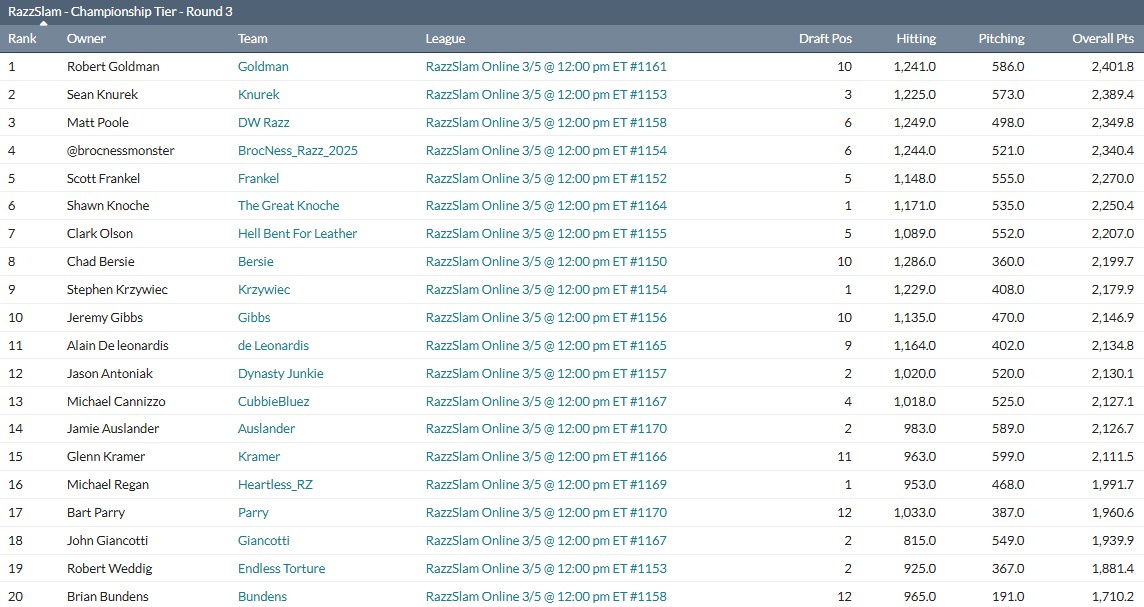
Task: Sort by Overall Pts column header
Action: (x=1103, y=39)
